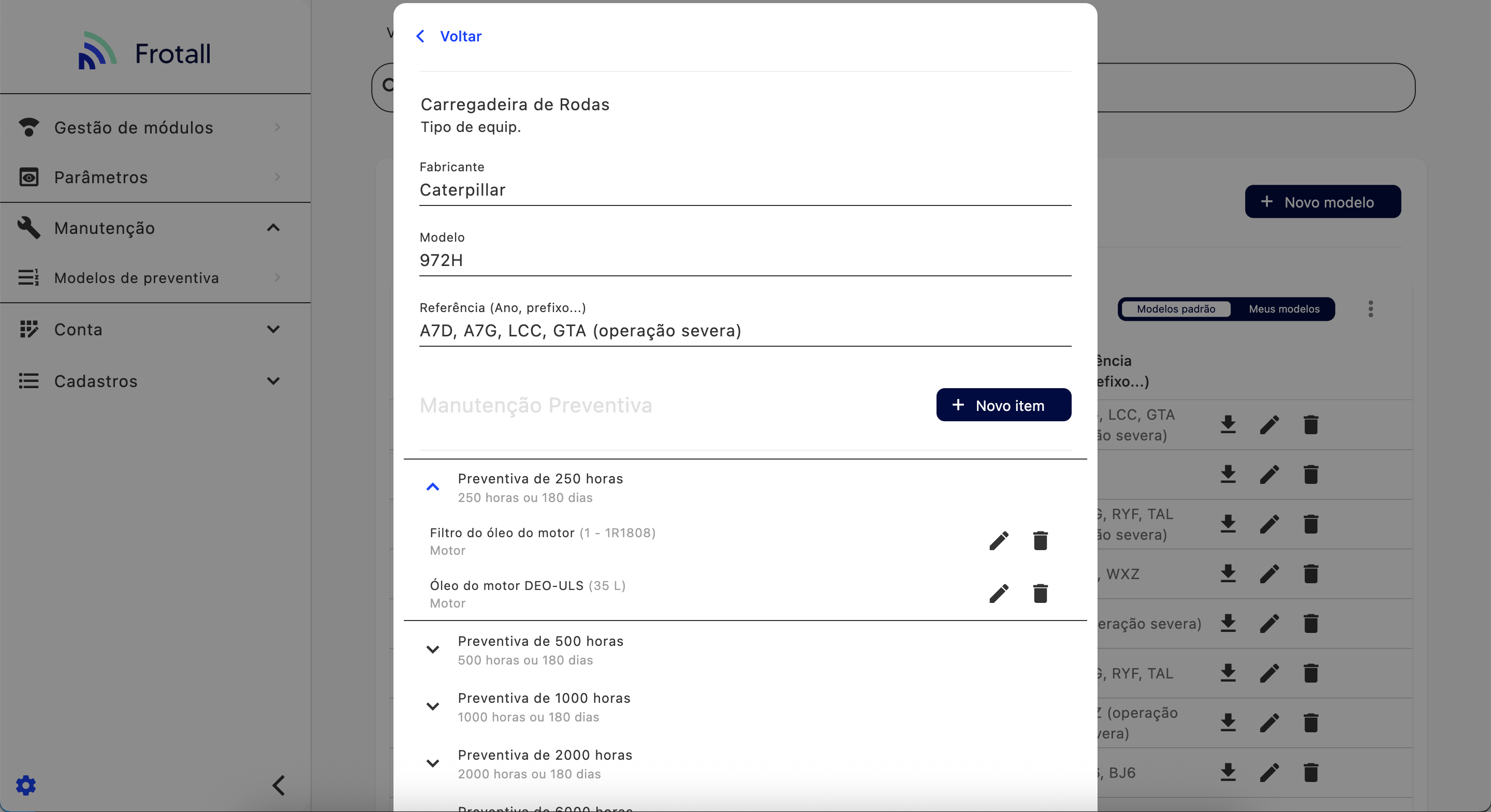1491x812 pixels.
Task: Edit the Óleo do motor DEO-ULS item
Action: click(x=999, y=593)
